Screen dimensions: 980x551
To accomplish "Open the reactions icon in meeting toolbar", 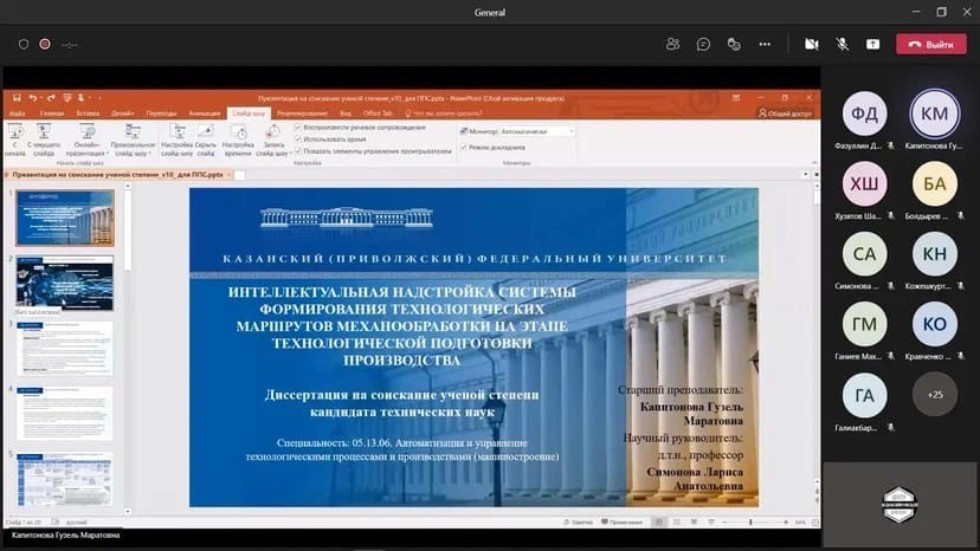I will (734, 44).
